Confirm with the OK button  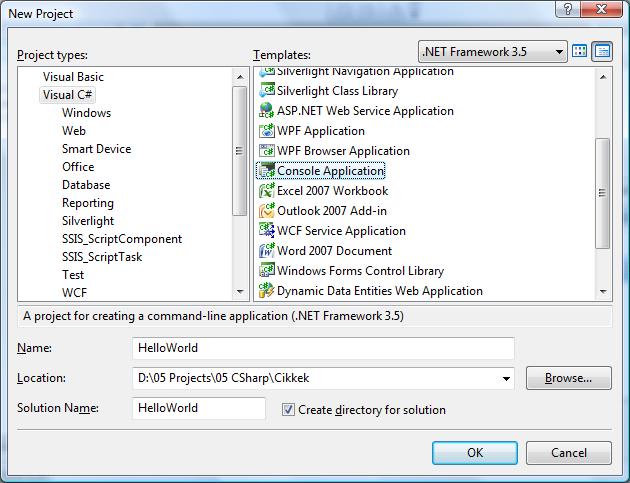pos(475,453)
